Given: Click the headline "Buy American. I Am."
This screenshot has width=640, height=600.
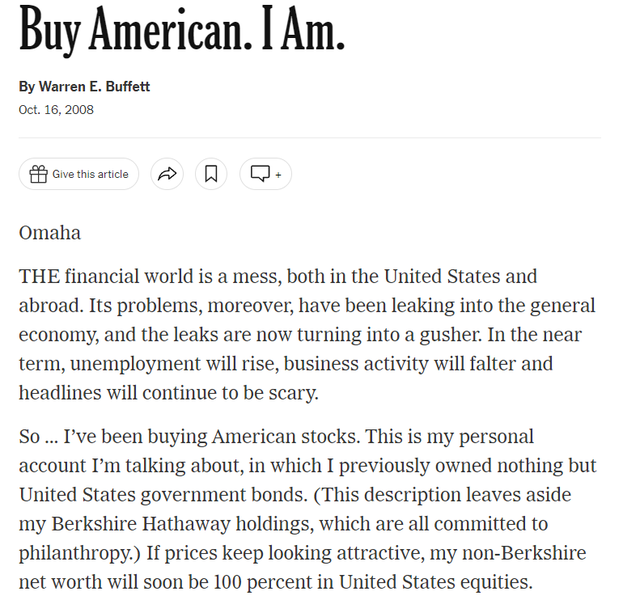Looking at the screenshot, I should click(x=182, y=33).
